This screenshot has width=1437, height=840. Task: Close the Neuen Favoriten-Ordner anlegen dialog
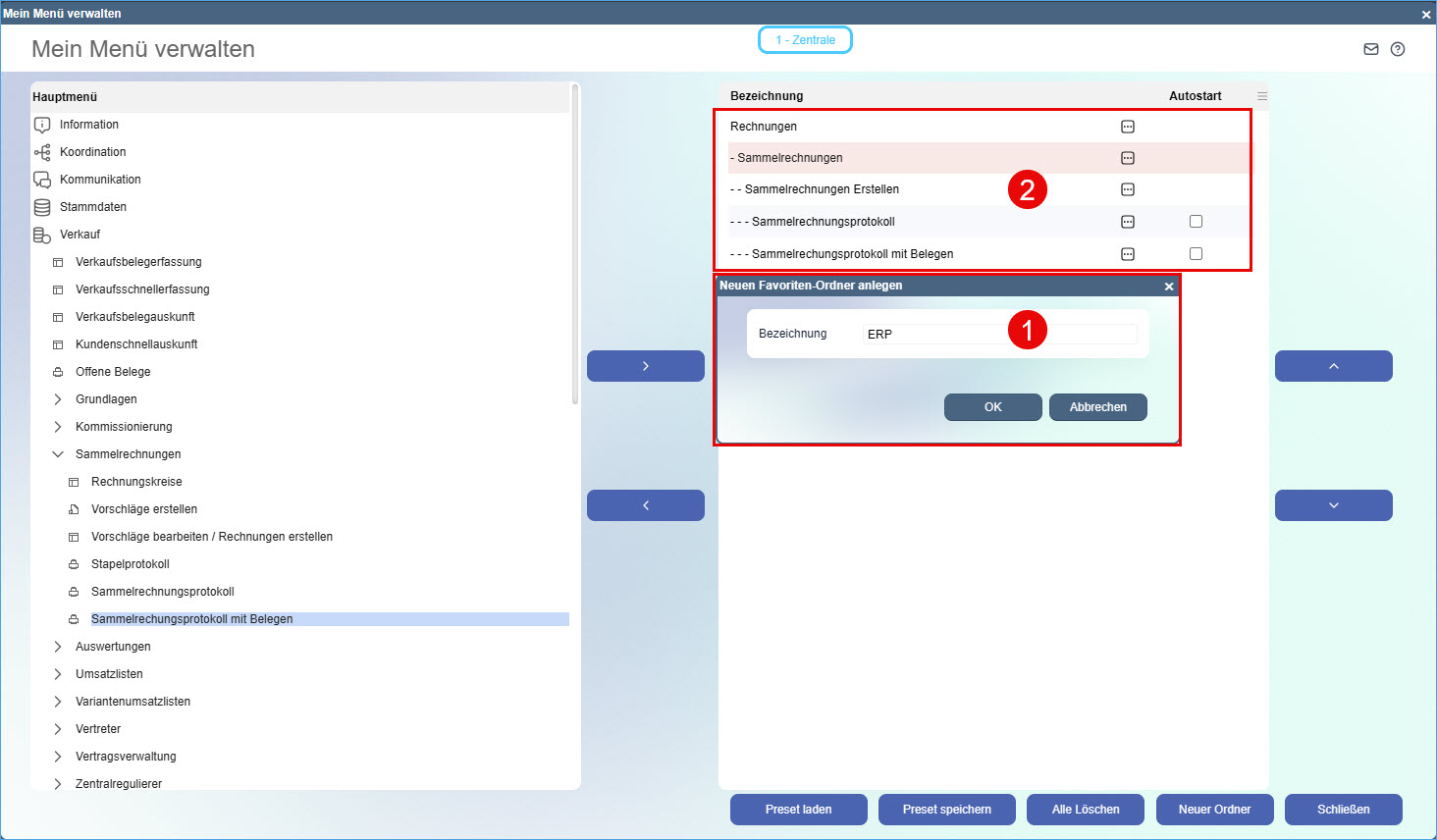pos(1169,287)
